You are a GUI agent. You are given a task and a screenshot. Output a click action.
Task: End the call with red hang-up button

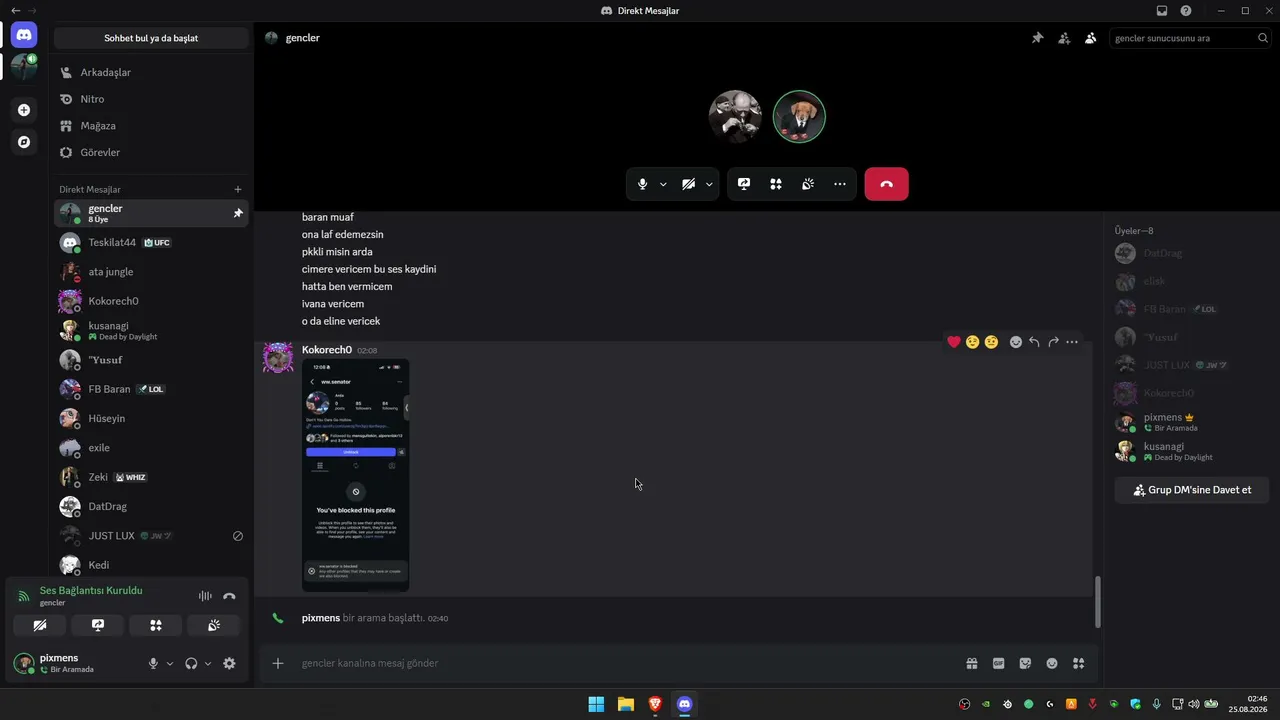tap(886, 184)
